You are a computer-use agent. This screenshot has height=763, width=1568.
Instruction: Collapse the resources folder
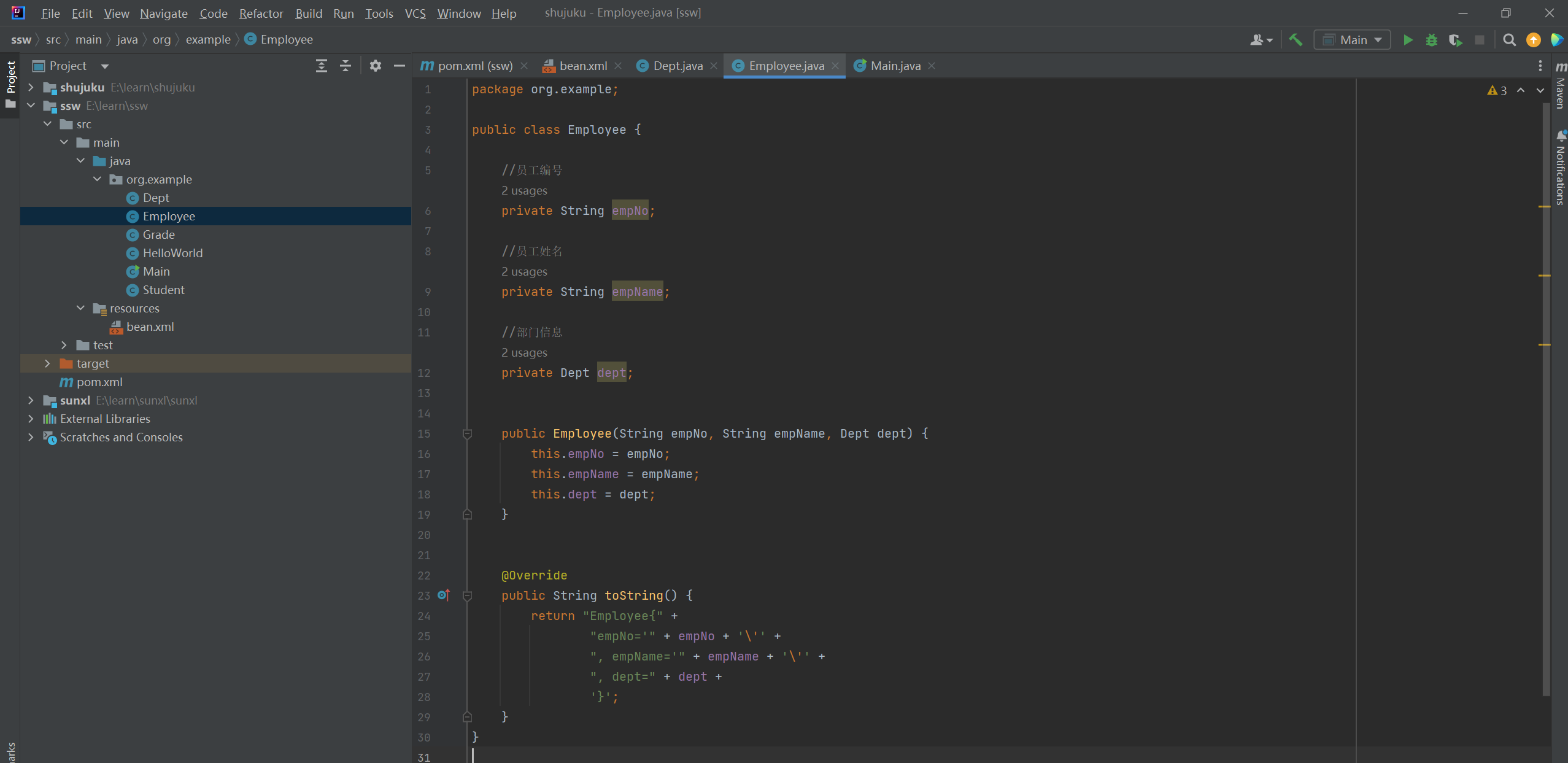(80, 308)
